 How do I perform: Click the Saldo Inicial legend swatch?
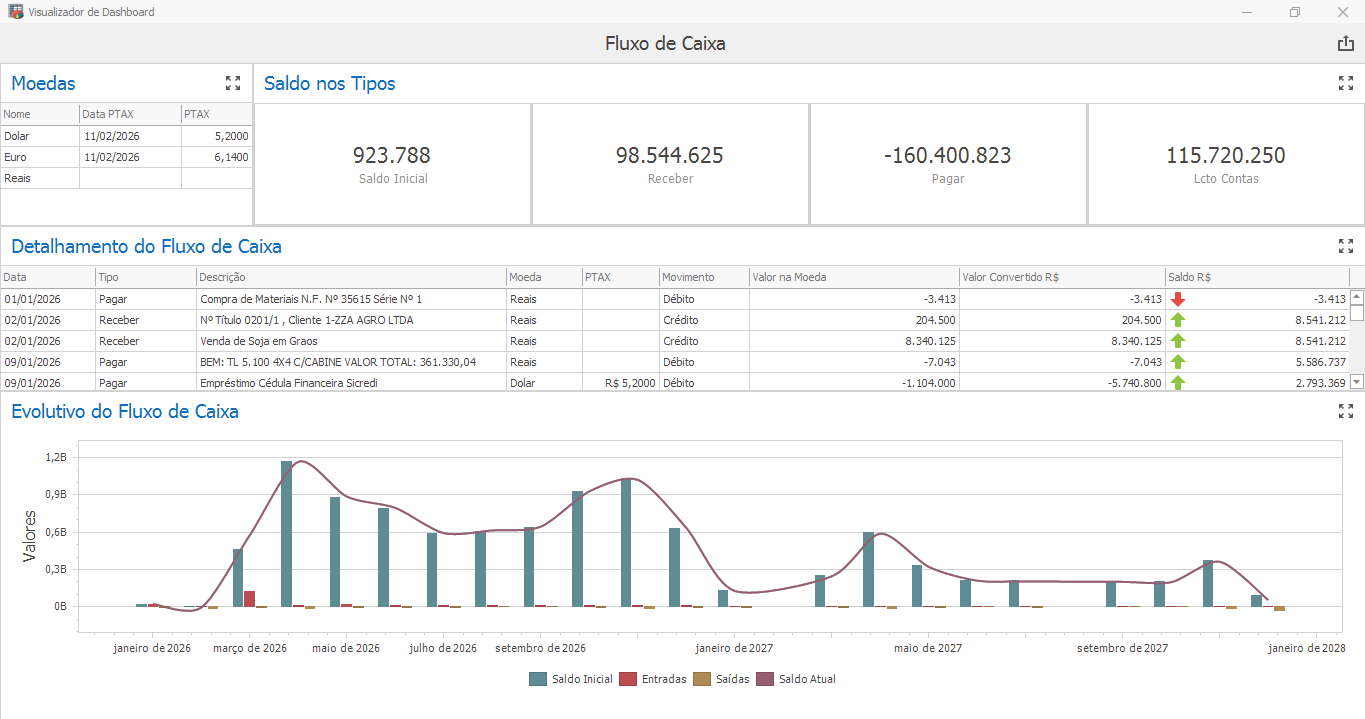538,679
